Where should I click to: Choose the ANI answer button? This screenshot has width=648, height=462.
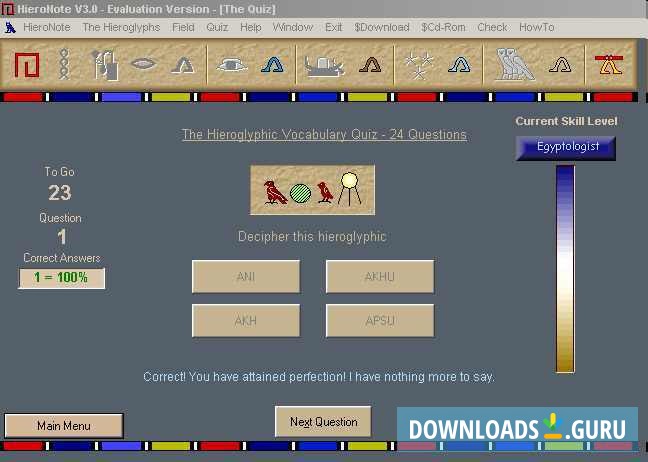pyautogui.click(x=246, y=276)
